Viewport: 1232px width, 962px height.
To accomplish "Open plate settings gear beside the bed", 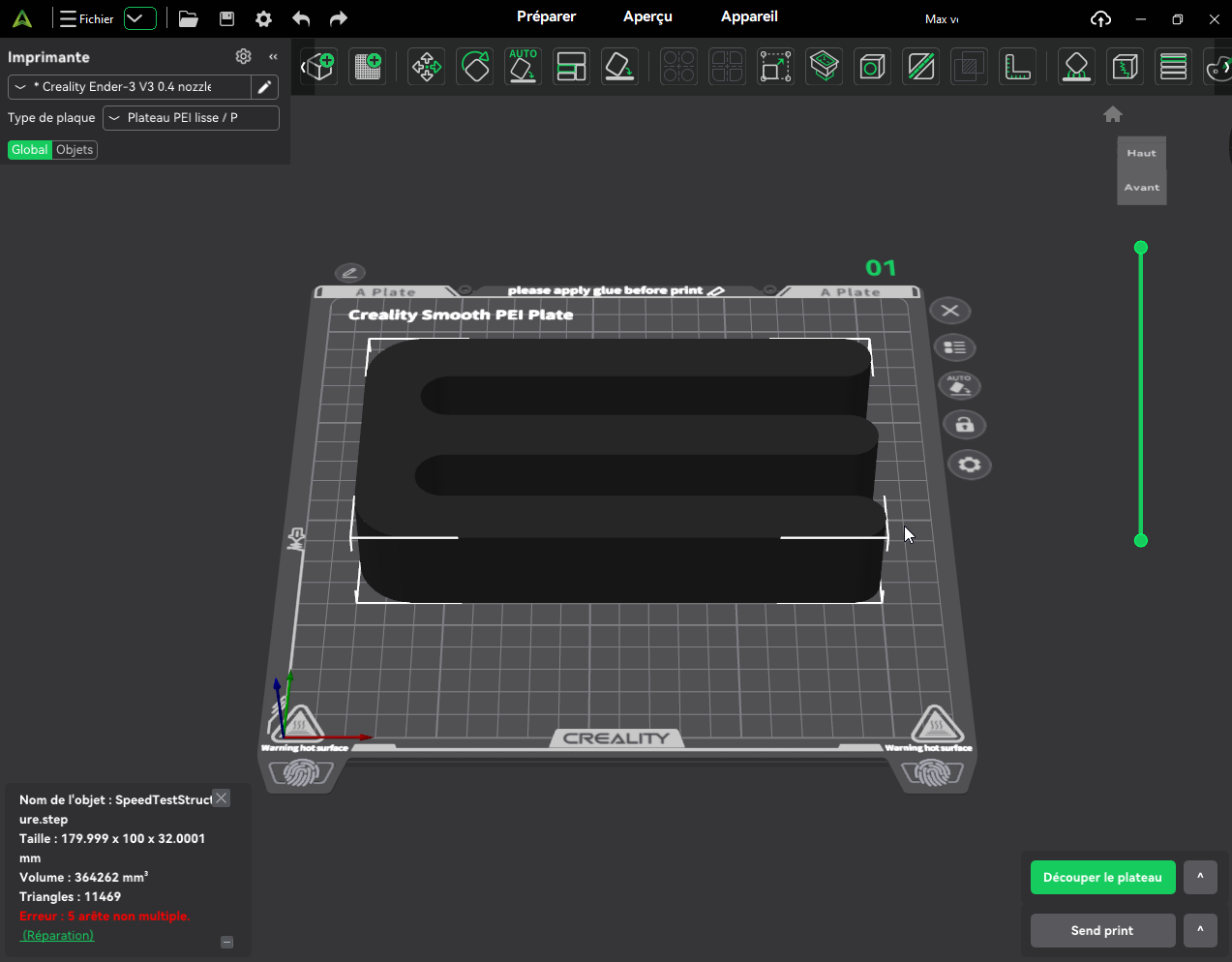I will coord(969,465).
